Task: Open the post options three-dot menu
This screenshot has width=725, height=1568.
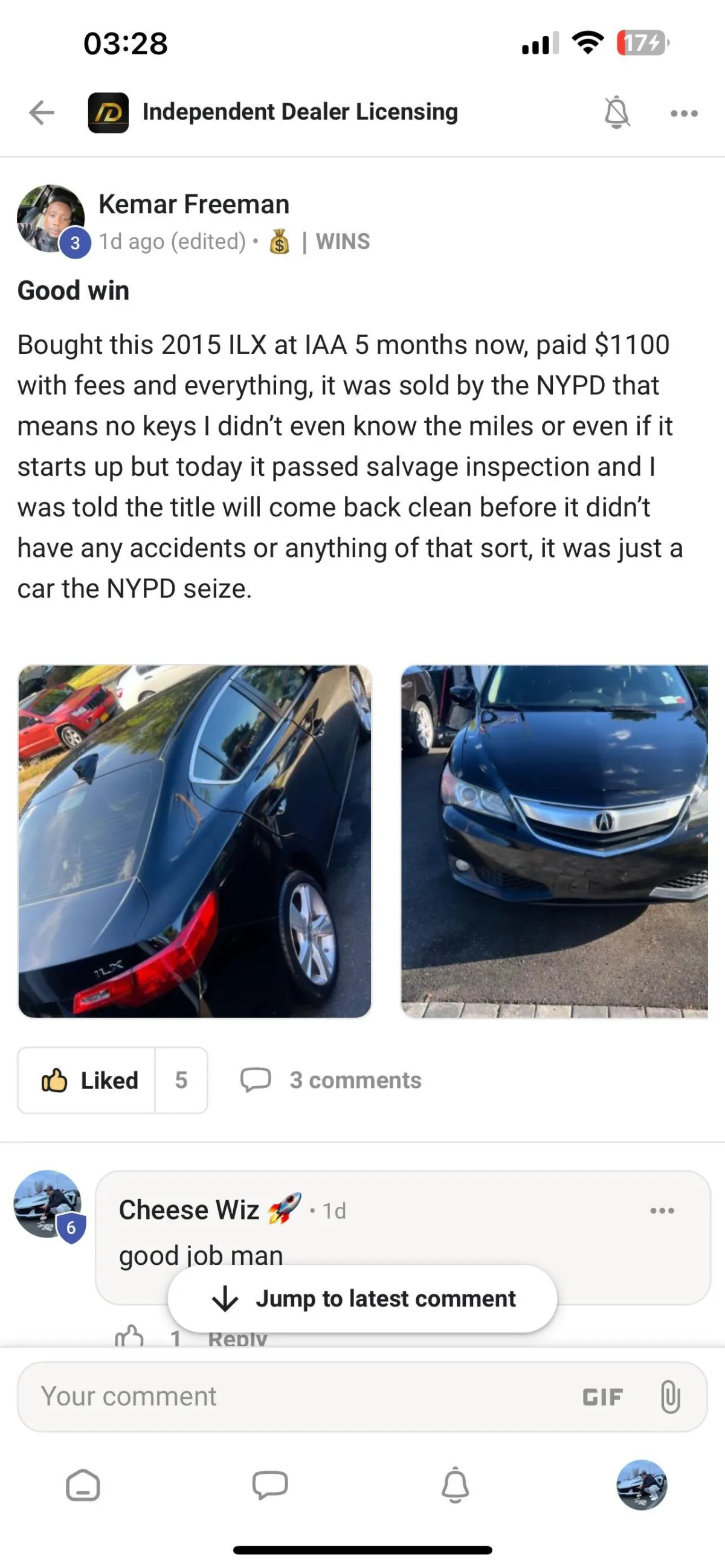Action: click(683, 113)
